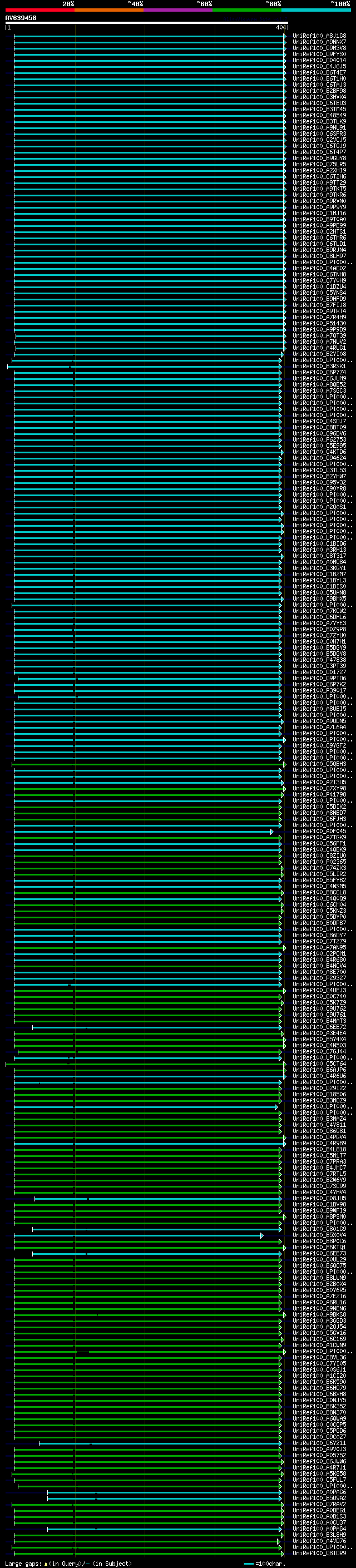
Task: Select label UniRef100_Q8IDR9
Action: (319, 1554)
